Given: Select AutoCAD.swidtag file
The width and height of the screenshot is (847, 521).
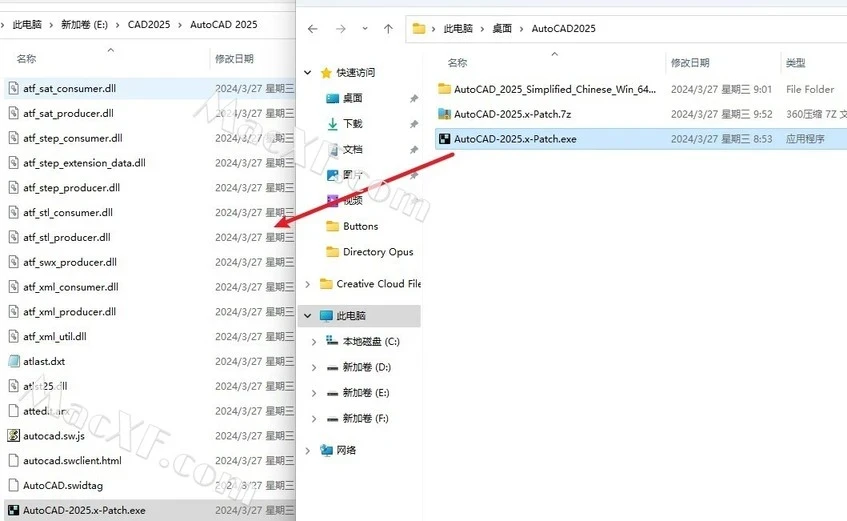Looking at the screenshot, I should (63, 485).
